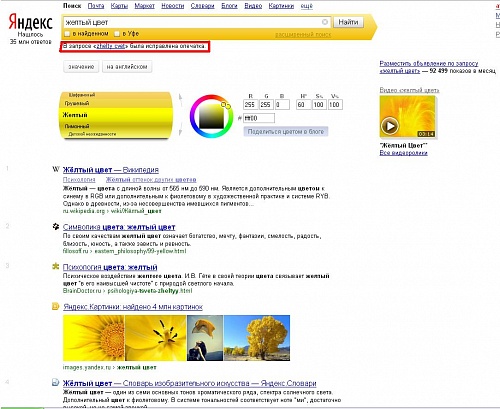Expand the 'ещё' services menu

tap(307, 6)
